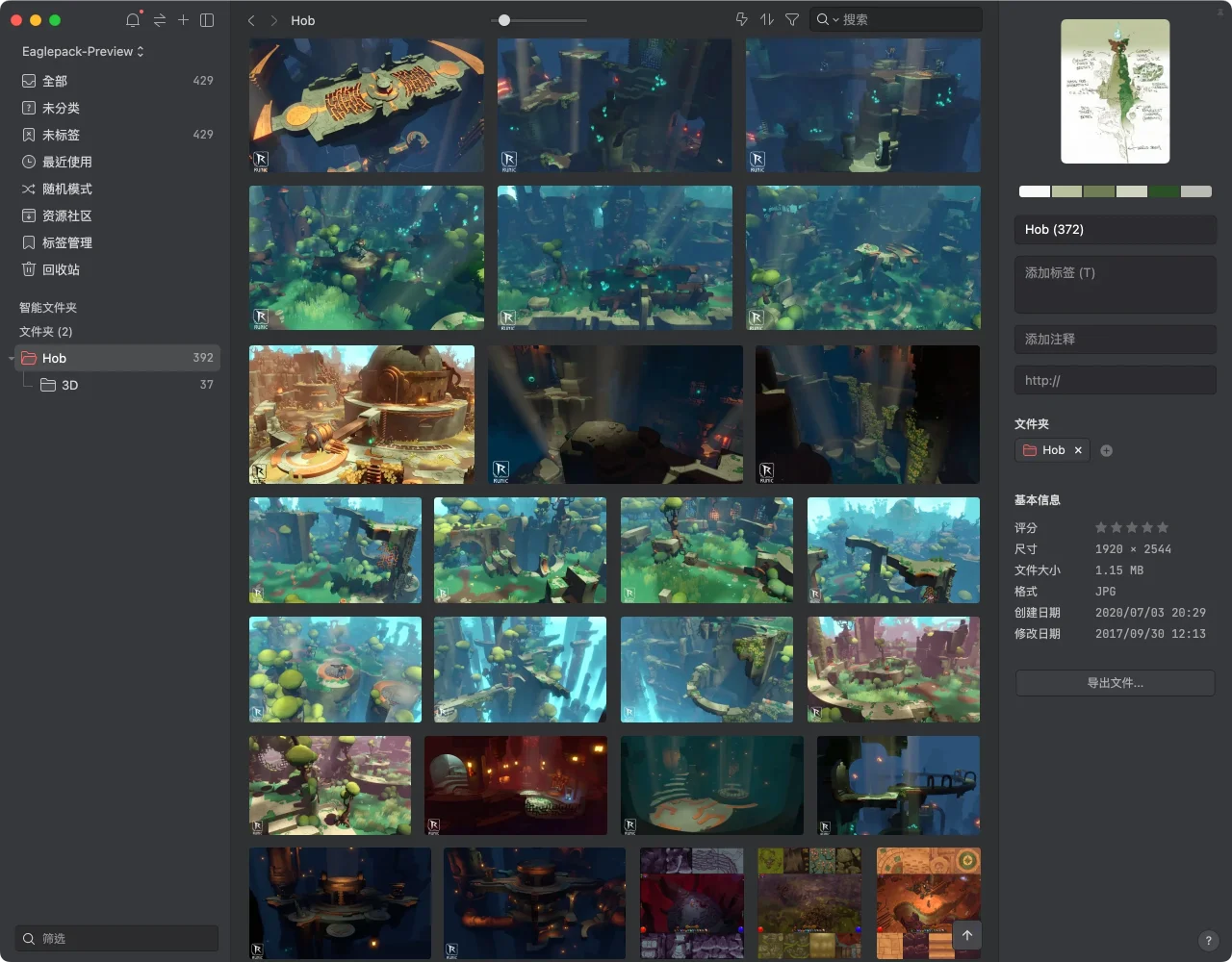
Task: Click the 智能文件夹 section heading
Action: [48, 308]
